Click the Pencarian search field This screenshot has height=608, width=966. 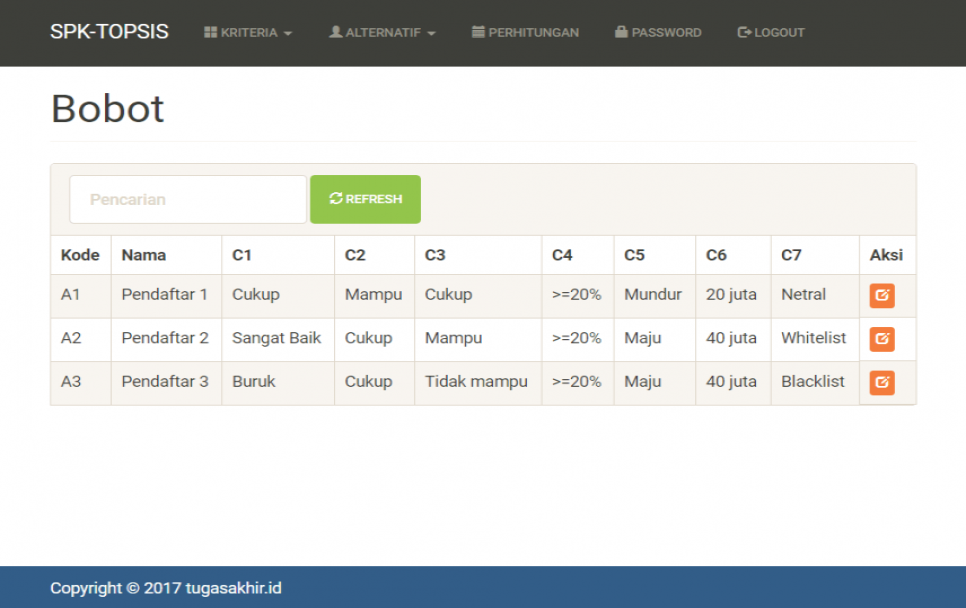tap(186, 198)
